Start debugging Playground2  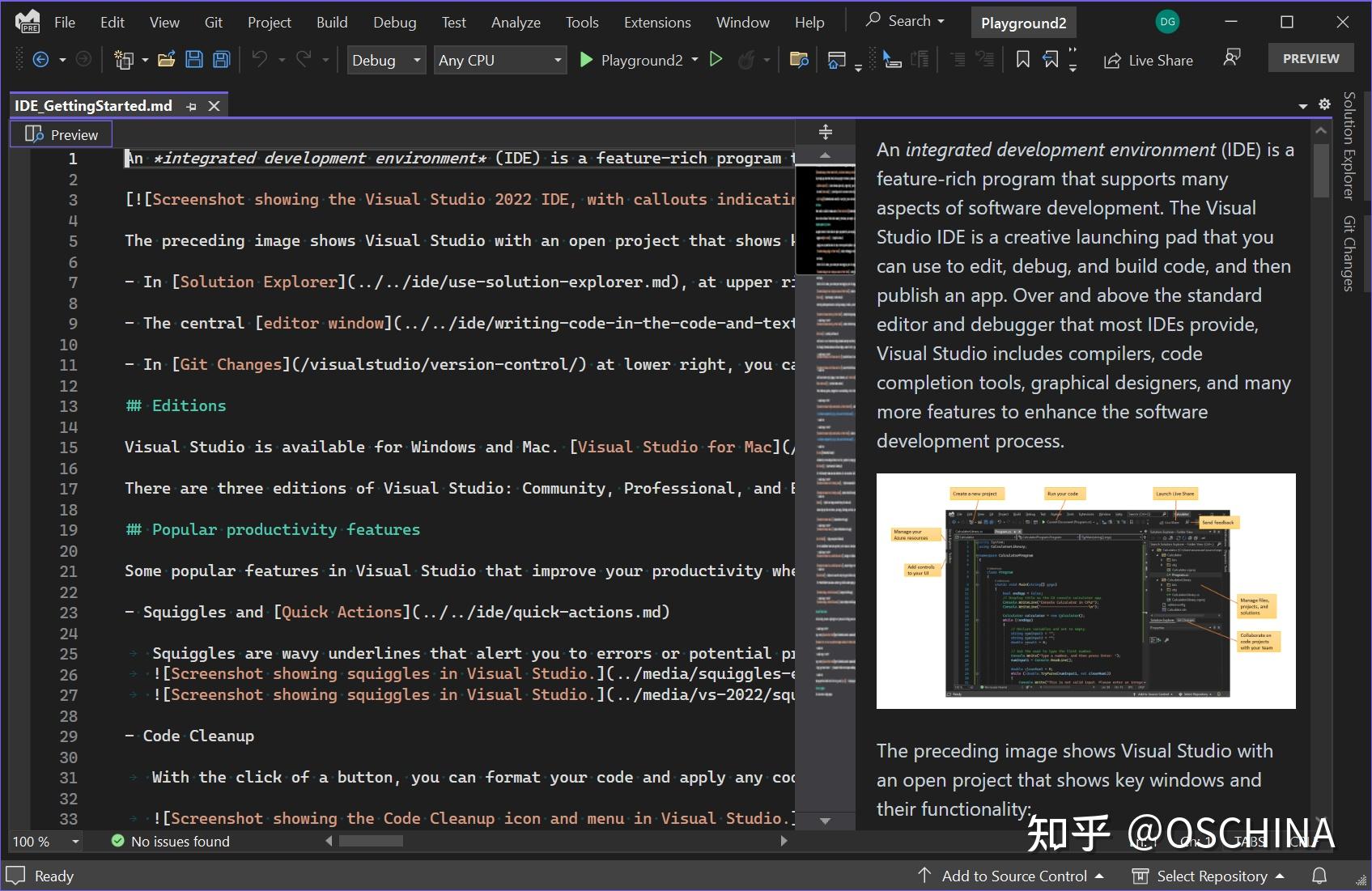click(x=585, y=59)
